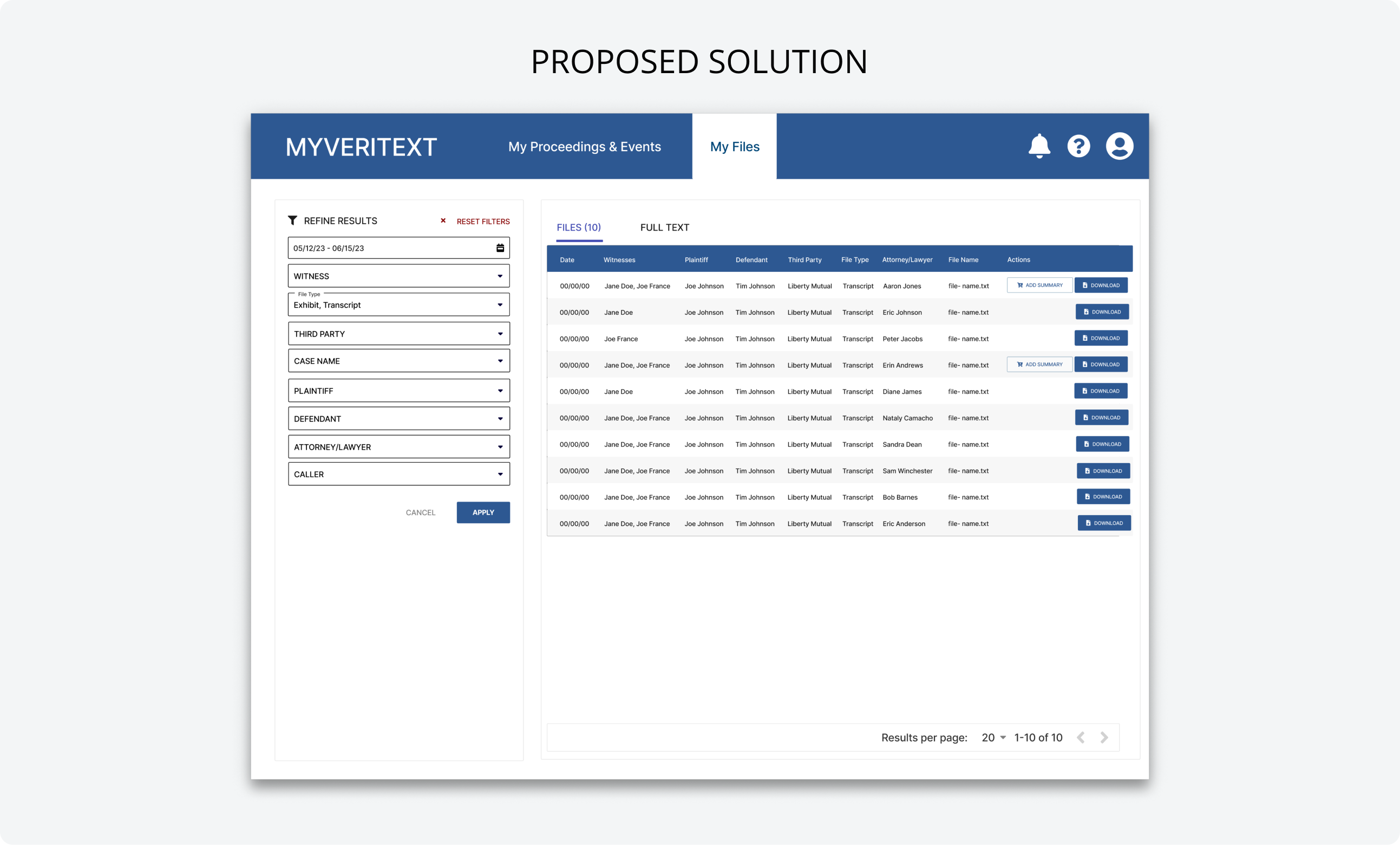Go to previous page arrow
Screen dimensions: 1400x845
pos(1081,738)
